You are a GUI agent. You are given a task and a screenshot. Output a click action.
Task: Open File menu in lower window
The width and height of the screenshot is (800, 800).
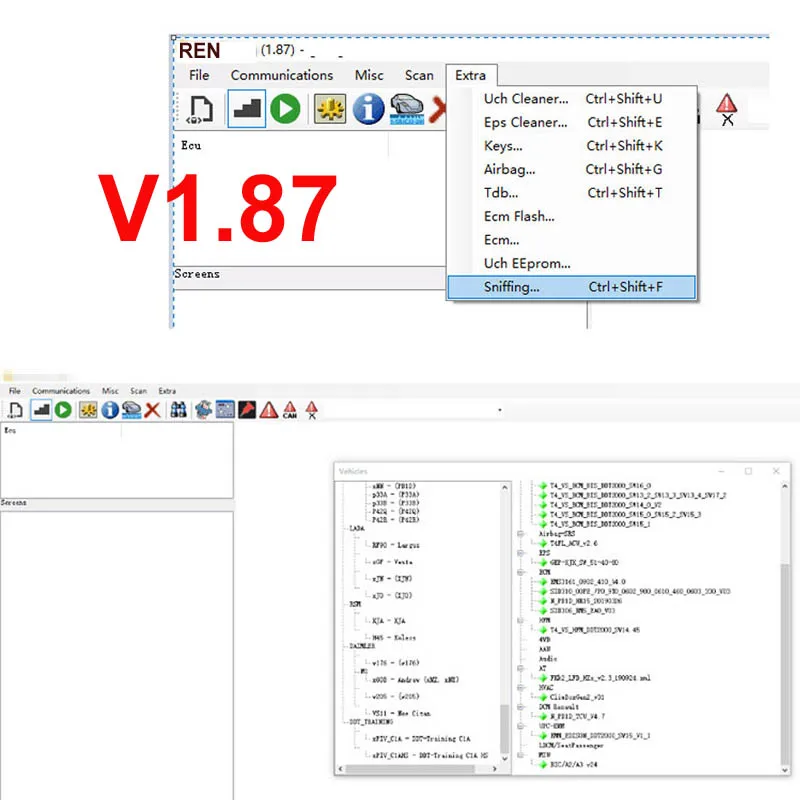coord(15,391)
